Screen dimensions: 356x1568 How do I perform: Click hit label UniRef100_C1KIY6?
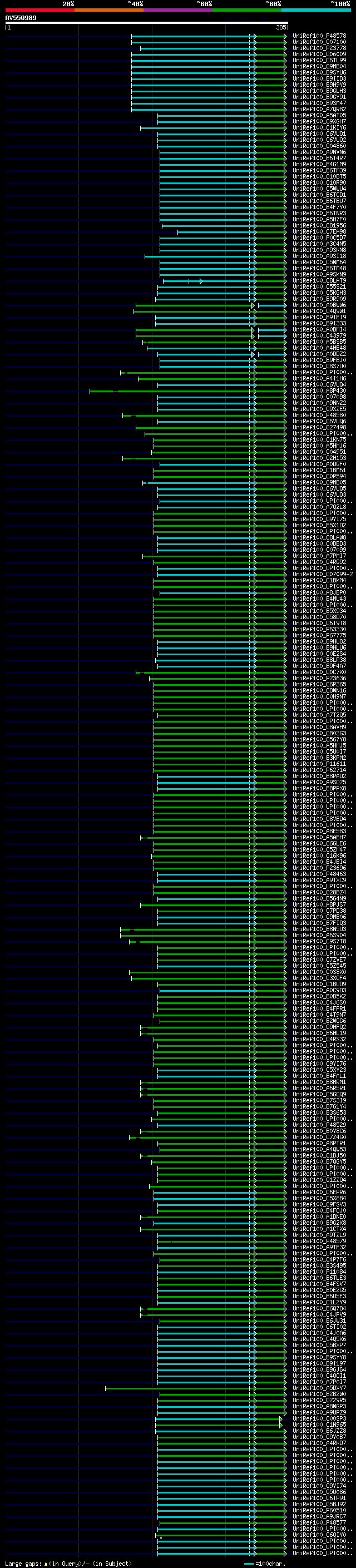319,128
